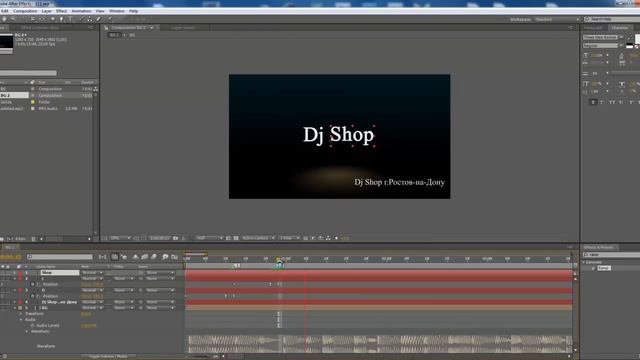Collapse the Audio group of BG layer
Viewport: 640px width, 360px height.
pos(21,320)
